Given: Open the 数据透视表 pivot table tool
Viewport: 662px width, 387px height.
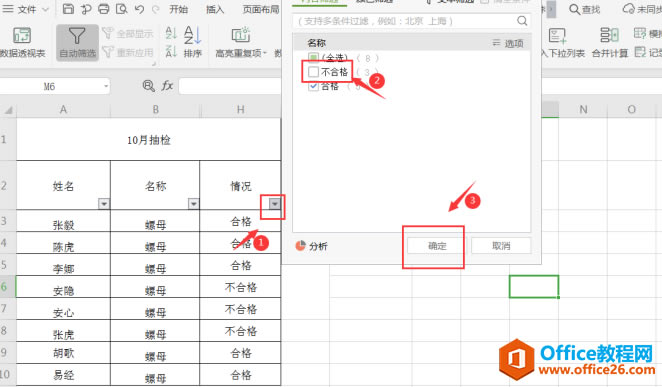Looking at the screenshot, I should pos(22,42).
